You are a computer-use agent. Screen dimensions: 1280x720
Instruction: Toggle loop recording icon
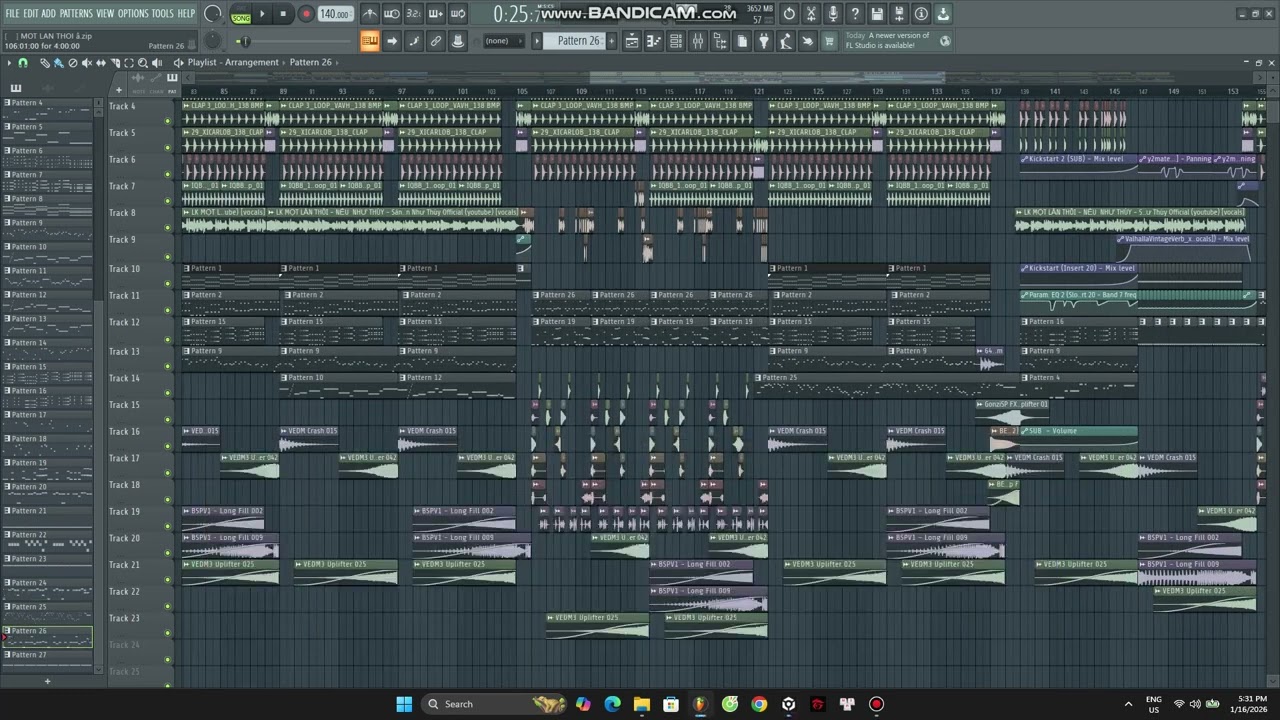[x=457, y=14]
